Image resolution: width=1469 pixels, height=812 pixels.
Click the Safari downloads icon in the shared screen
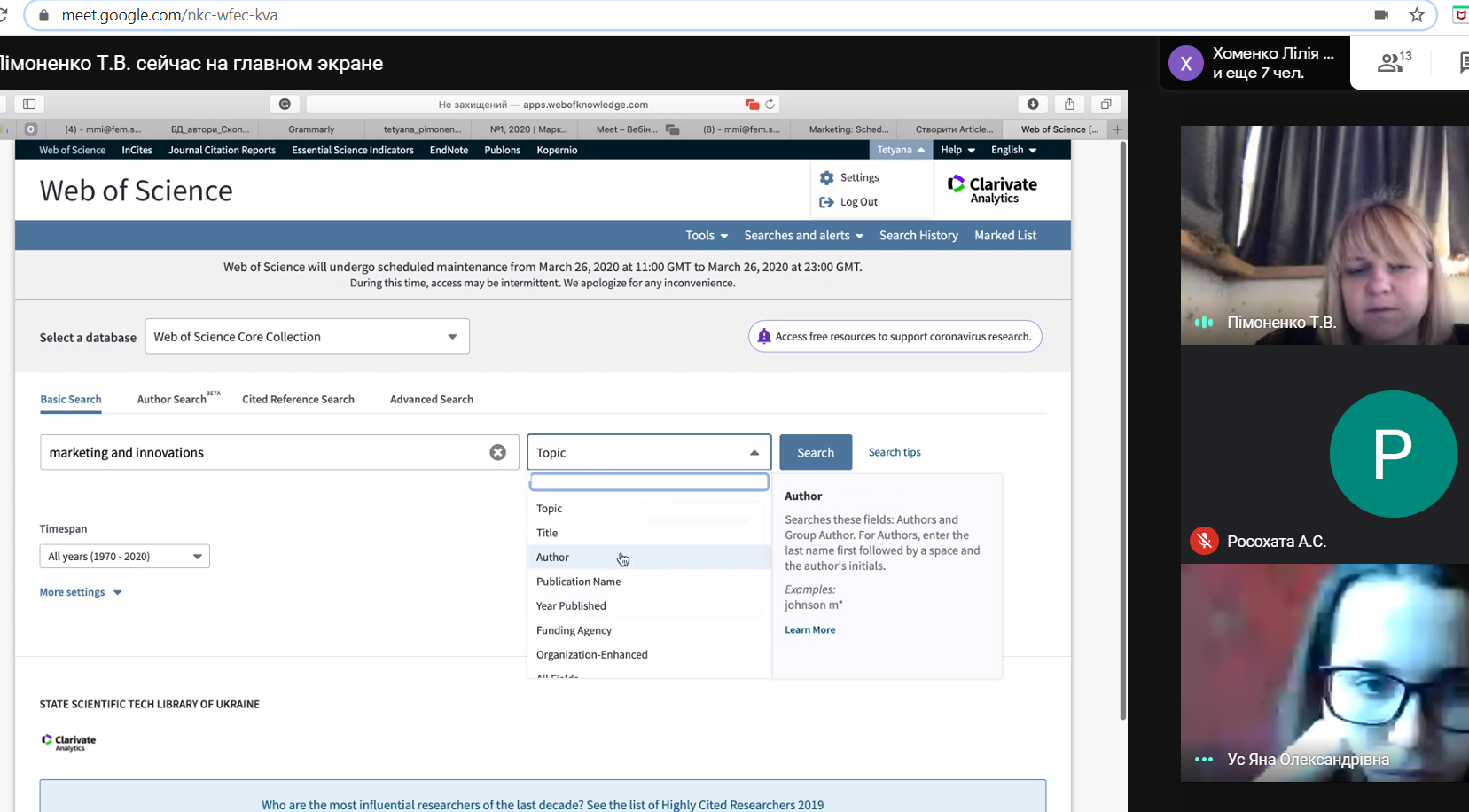[x=1033, y=104]
